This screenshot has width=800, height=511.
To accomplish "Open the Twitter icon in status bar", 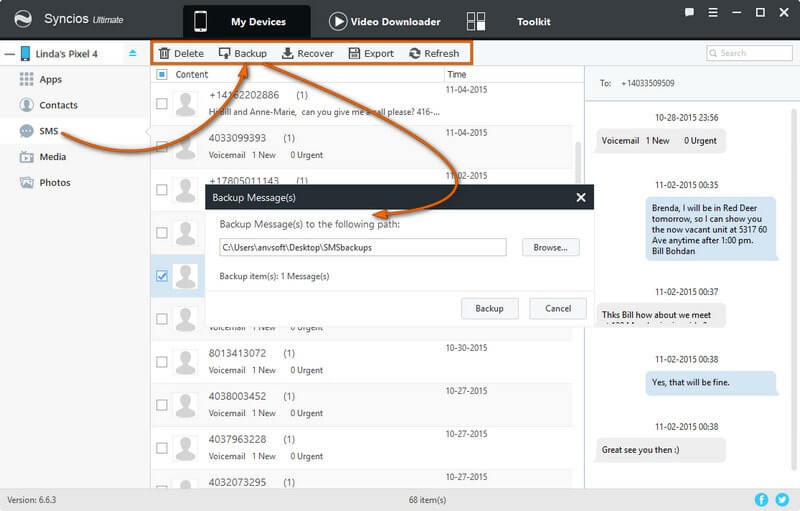I will (782, 500).
